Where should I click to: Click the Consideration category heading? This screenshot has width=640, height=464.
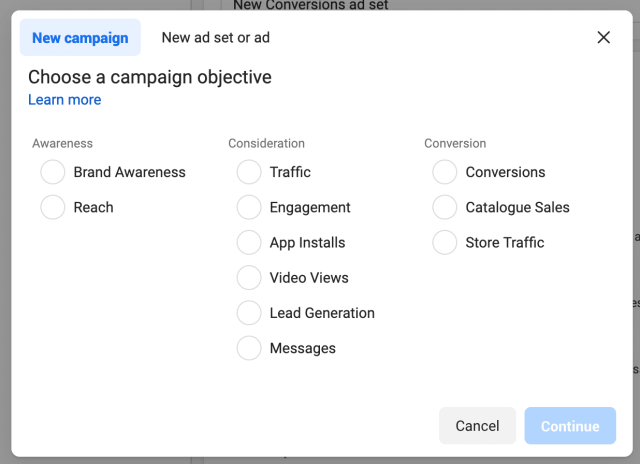[x=266, y=144]
